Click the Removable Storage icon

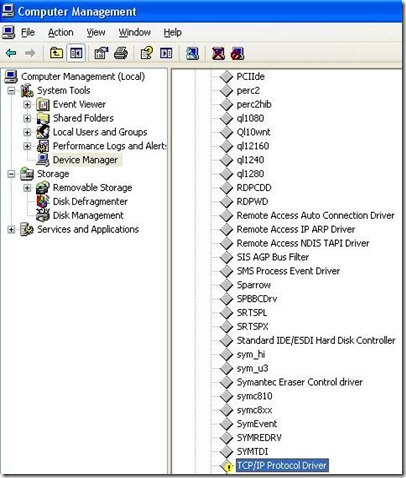pos(43,188)
